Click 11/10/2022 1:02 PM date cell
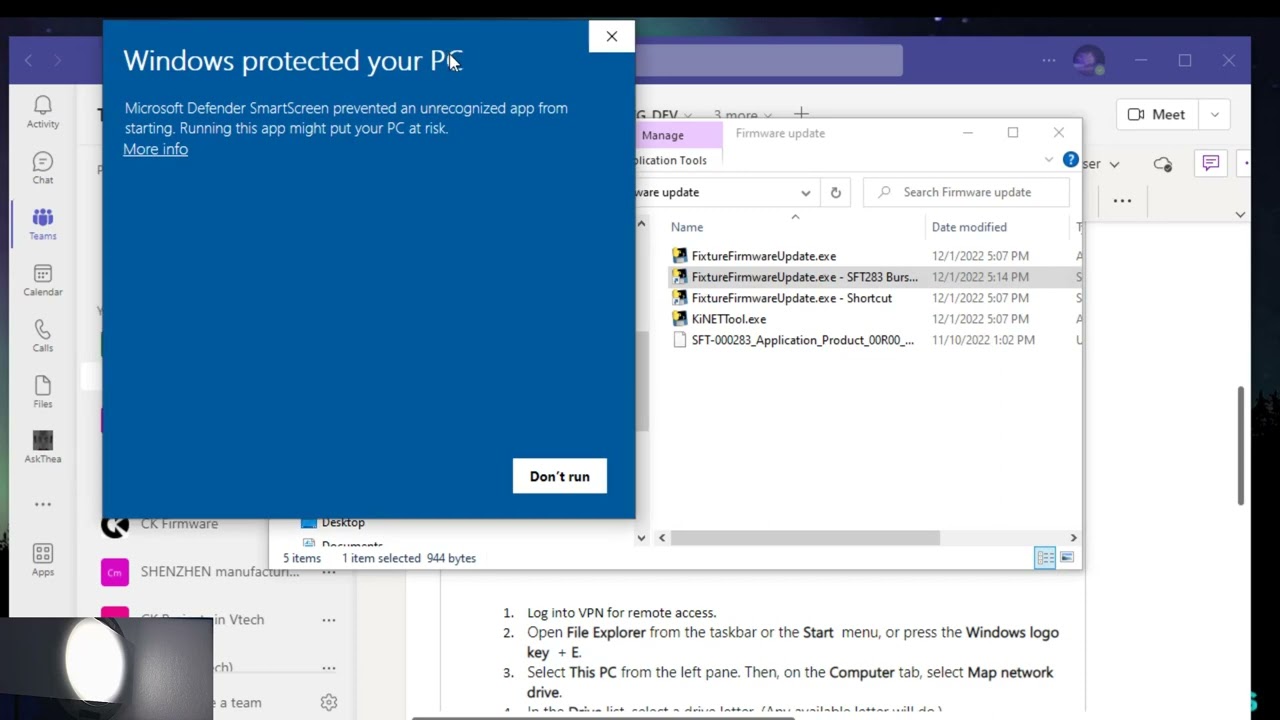Viewport: 1280px width, 720px height. pos(983,340)
